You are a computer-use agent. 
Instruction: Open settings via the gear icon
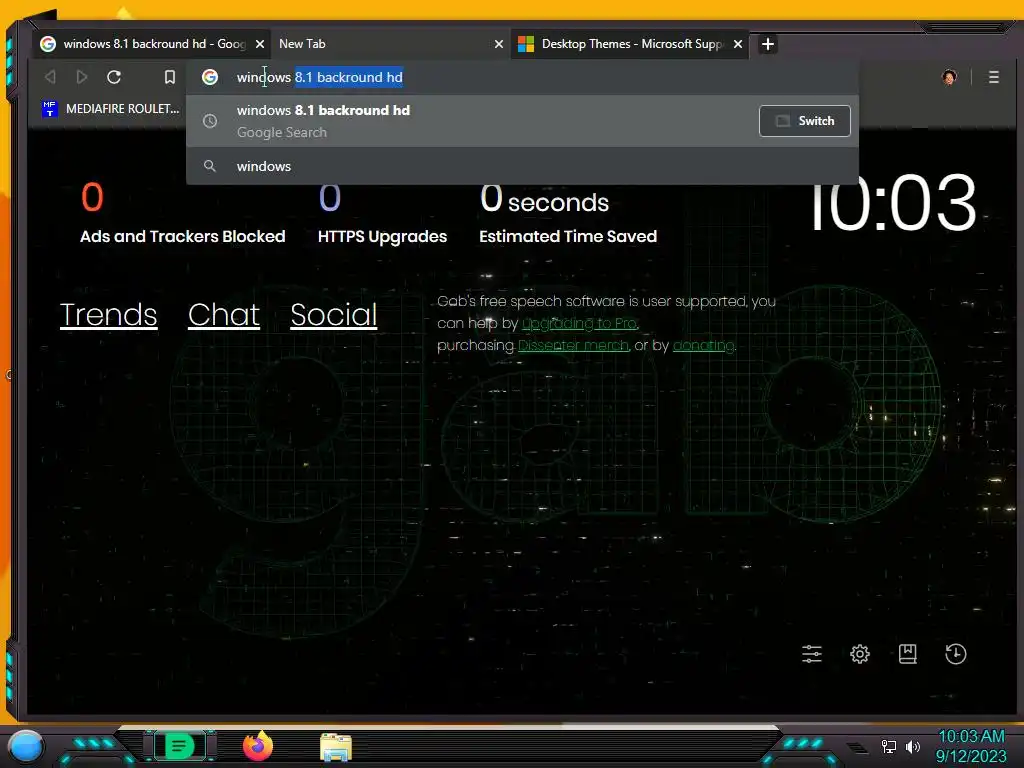[860, 654]
